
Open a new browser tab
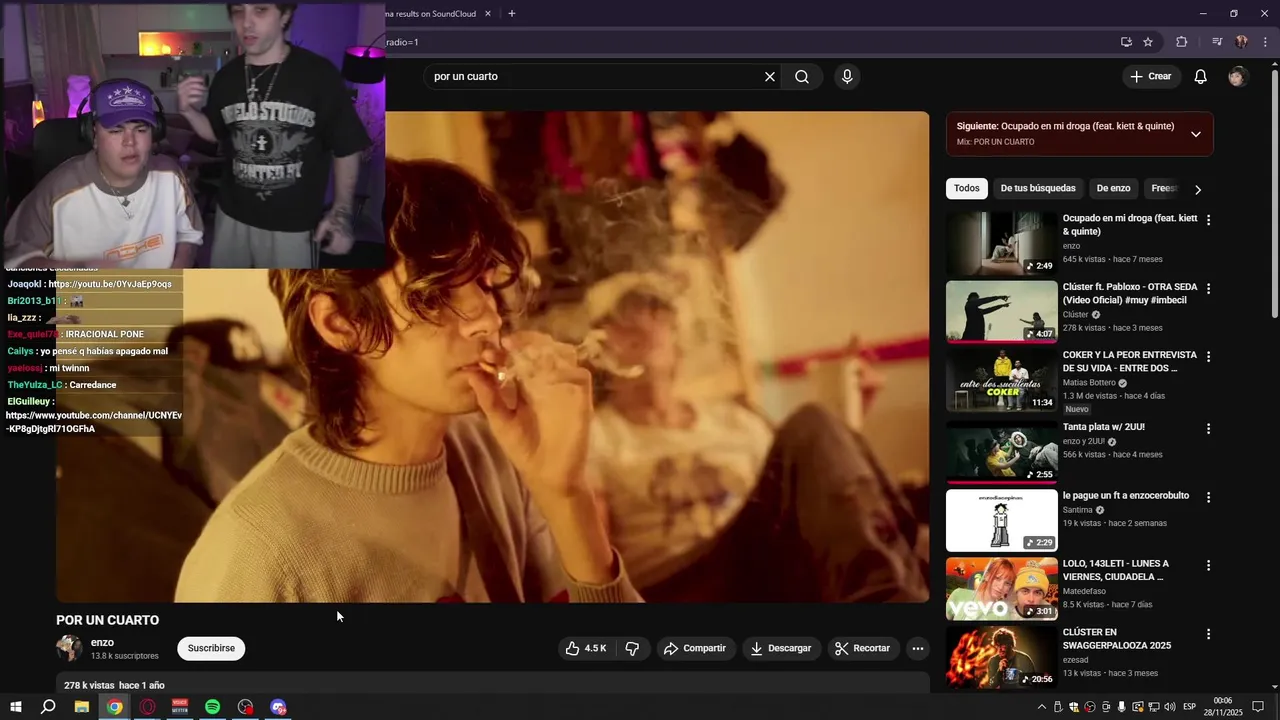point(512,14)
